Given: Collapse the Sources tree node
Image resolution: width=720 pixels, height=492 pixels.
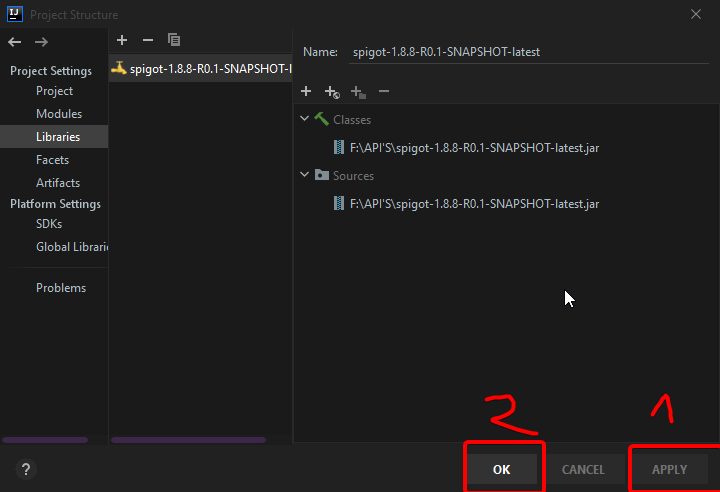Looking at the screenshot, I should pos(306,175).
